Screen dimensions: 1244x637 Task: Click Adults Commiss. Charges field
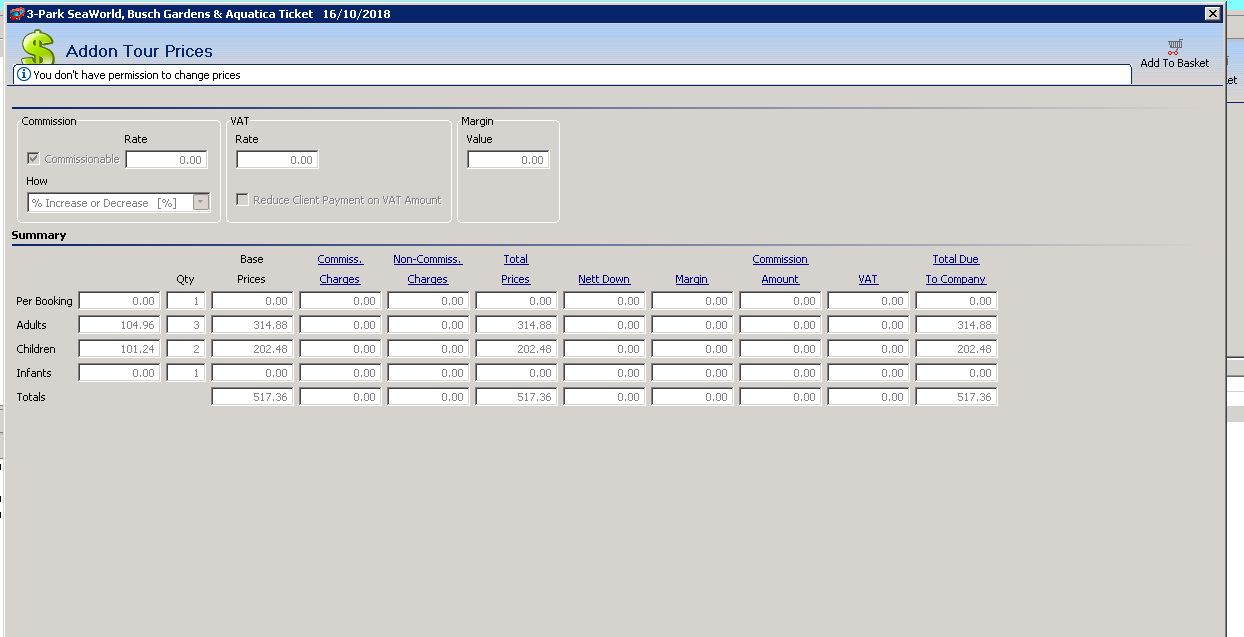(340, 325)
